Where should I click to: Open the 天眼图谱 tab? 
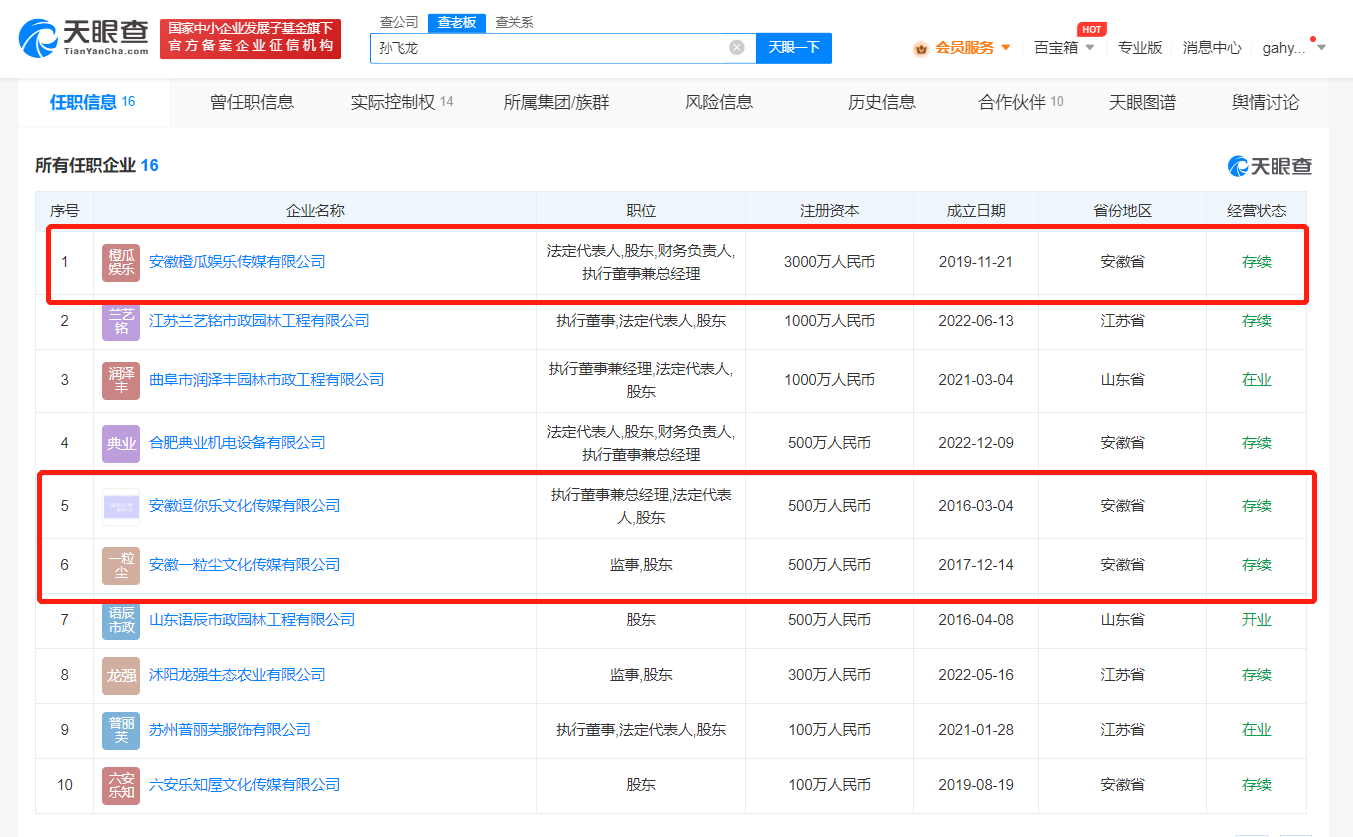[1142, 102]
